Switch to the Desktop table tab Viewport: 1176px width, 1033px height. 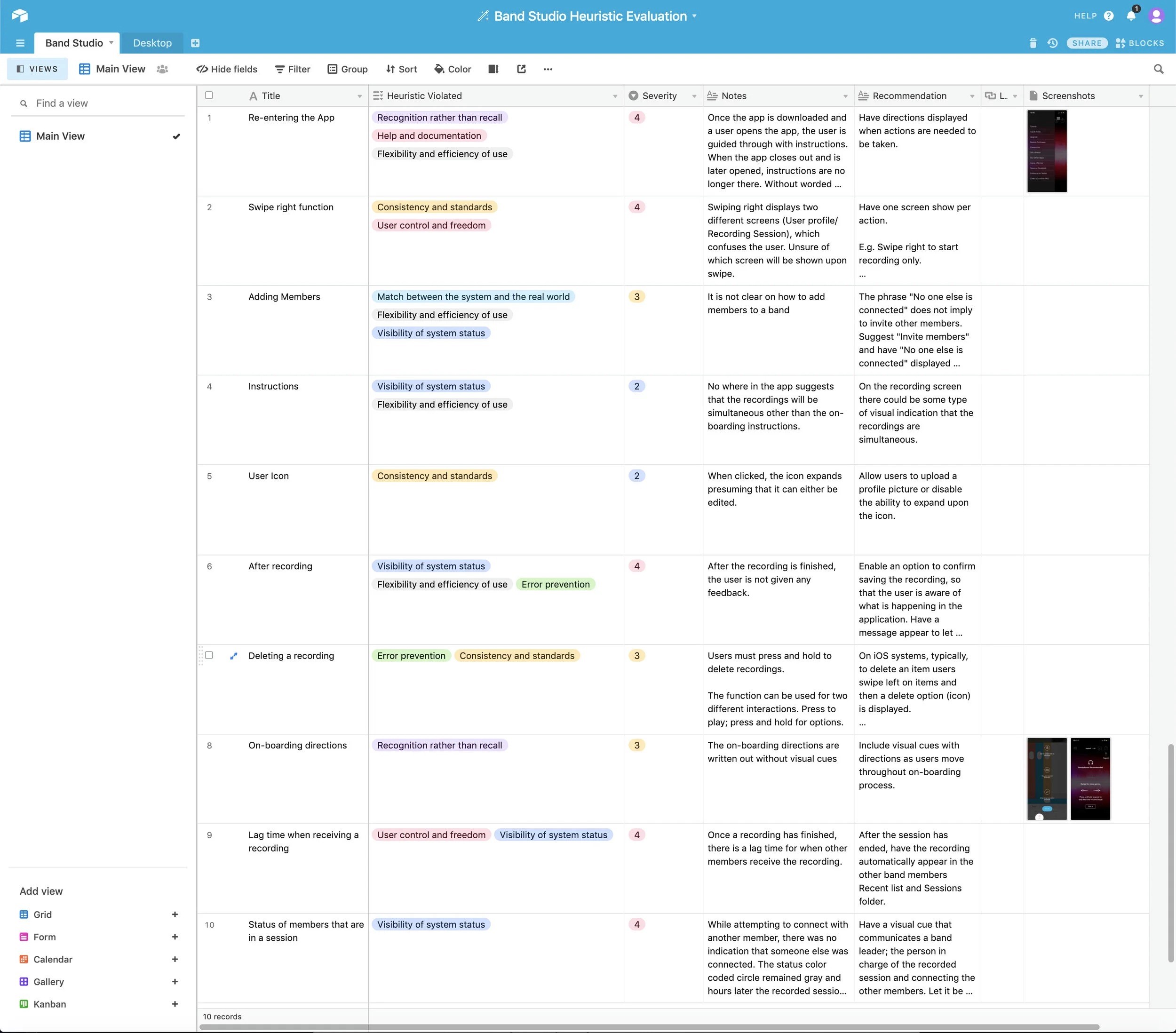(x=152, y=43)
